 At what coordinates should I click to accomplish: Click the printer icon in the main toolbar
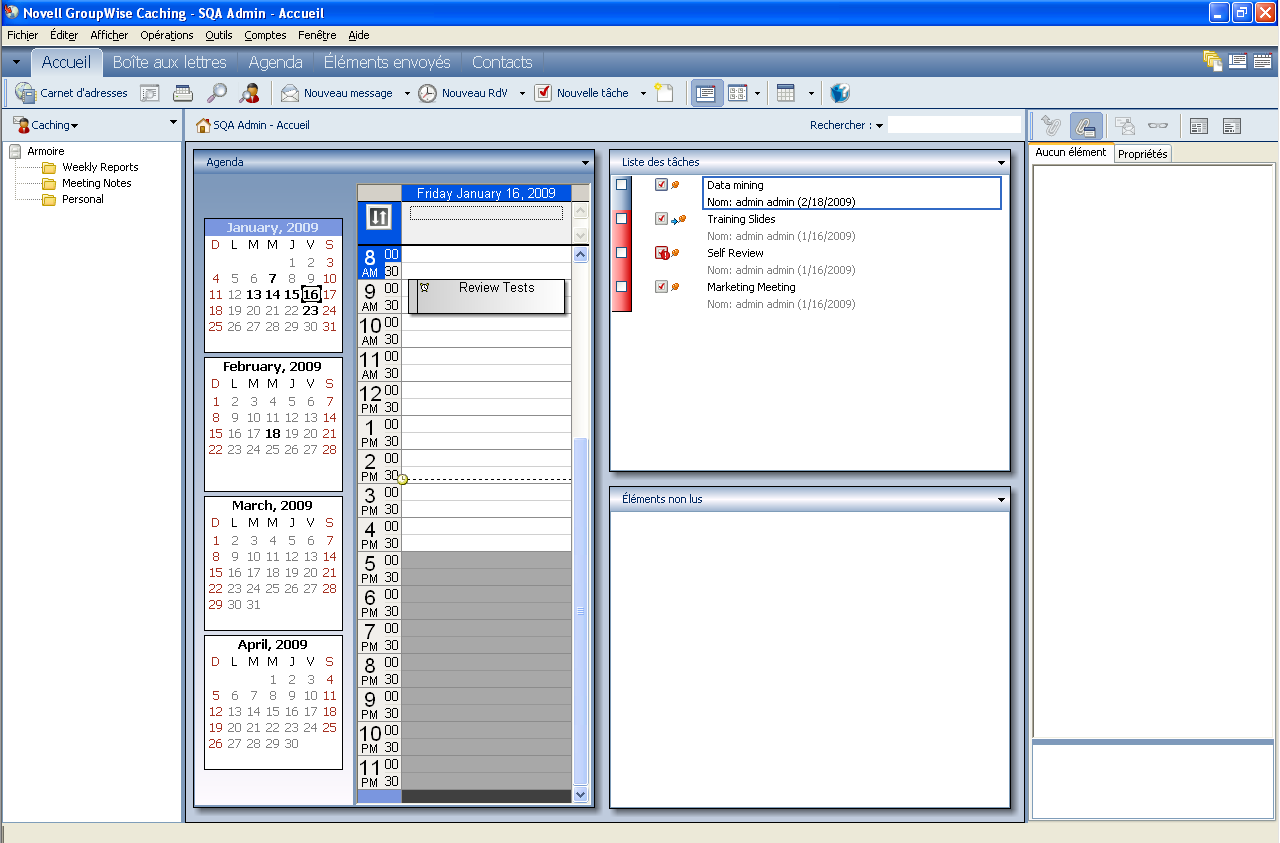(182, 93)
